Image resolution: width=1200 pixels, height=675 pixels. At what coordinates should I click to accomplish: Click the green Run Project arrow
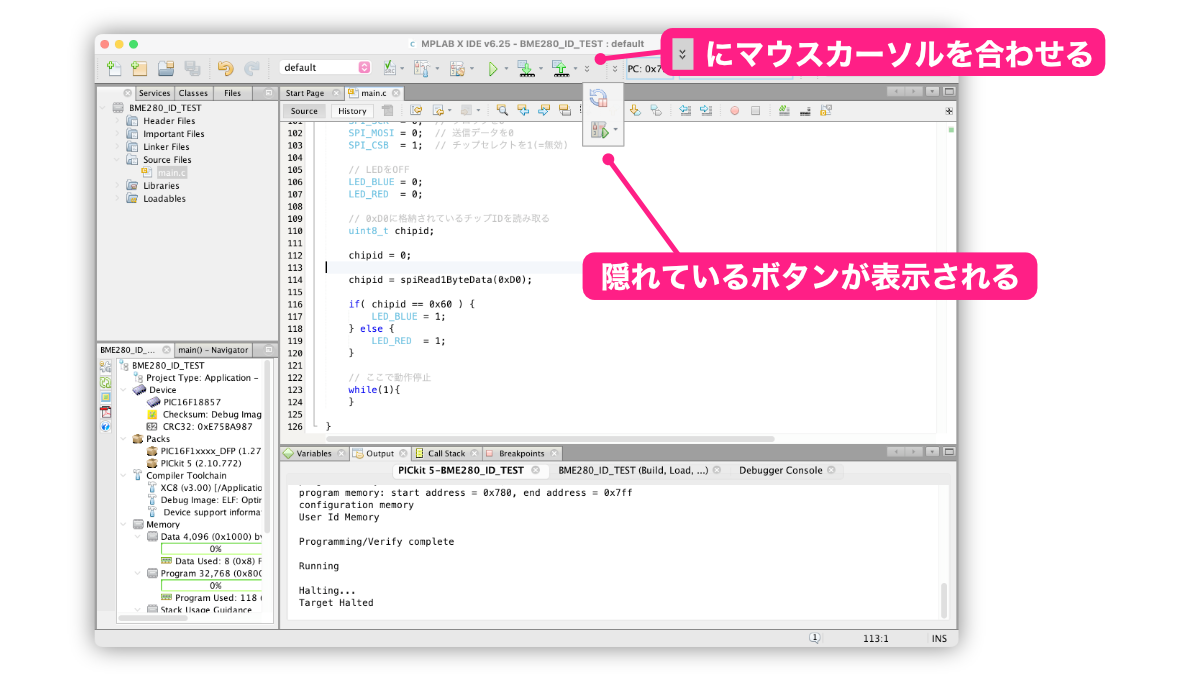click(493, 68)
